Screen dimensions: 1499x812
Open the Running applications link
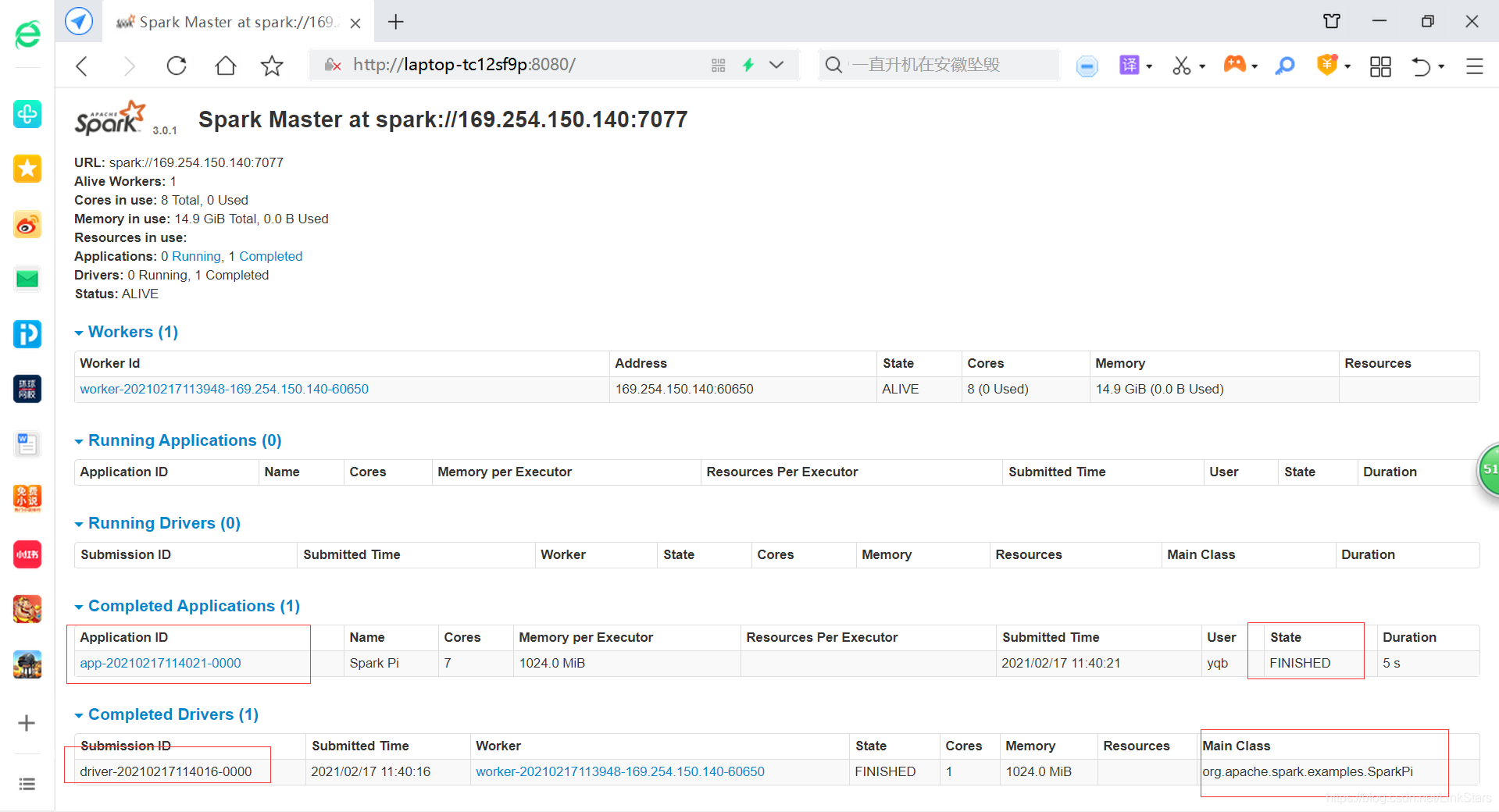[196, 256]
